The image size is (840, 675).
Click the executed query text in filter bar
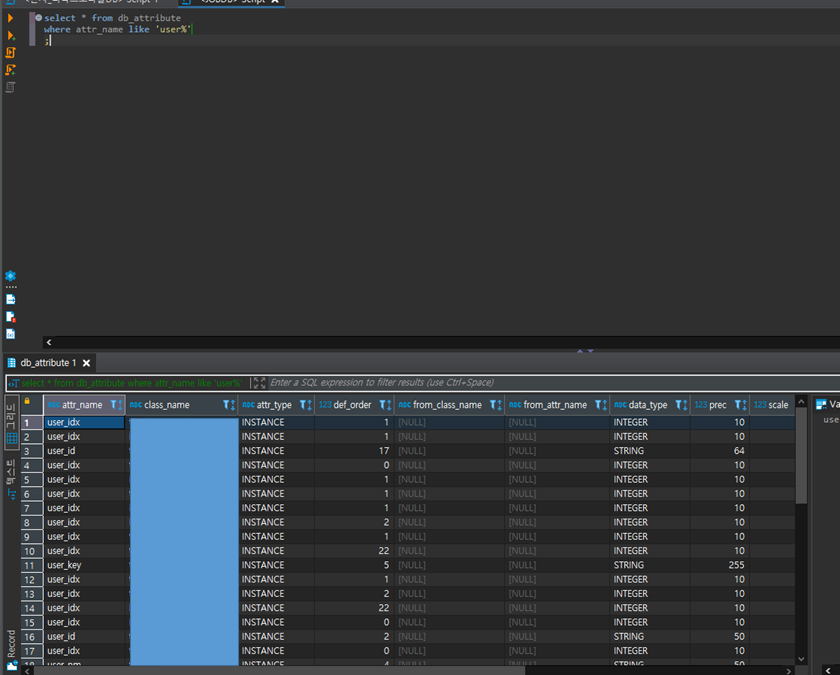point(131,383)
